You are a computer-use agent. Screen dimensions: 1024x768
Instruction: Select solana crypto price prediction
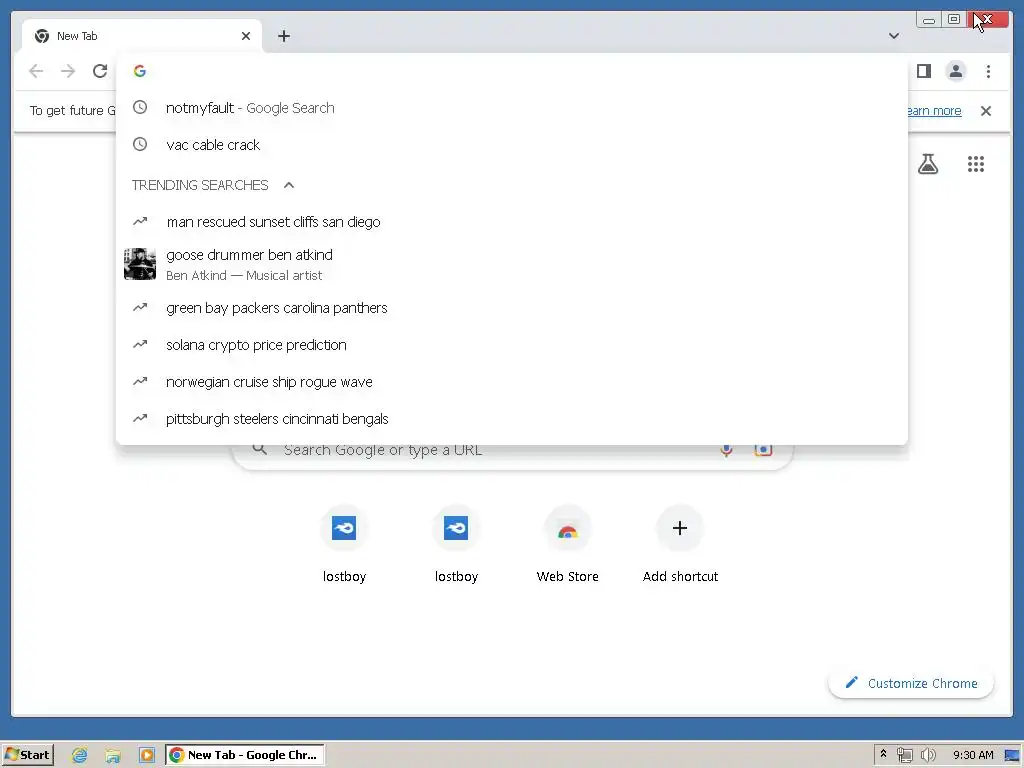(511, 345)
